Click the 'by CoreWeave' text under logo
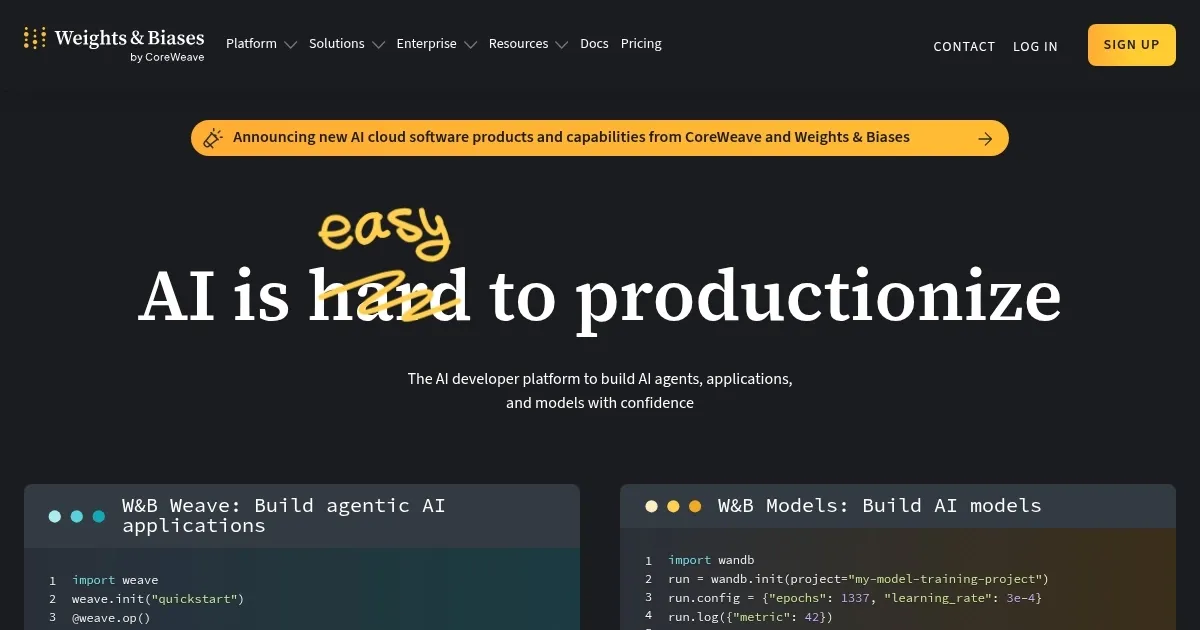The height and width of the screenshot is (630, 1200). (x=166, y=57)
